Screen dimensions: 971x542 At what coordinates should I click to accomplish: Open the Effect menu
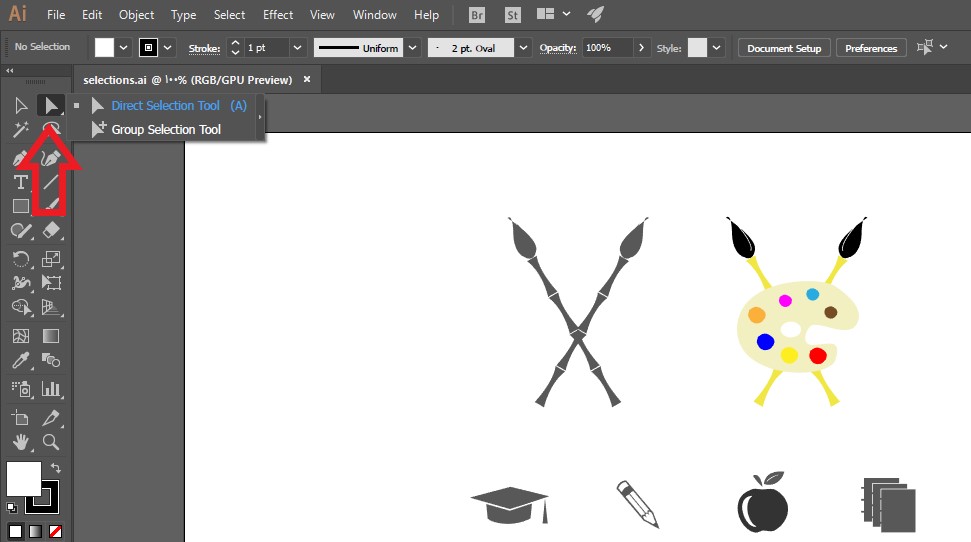tap(278, 15)
